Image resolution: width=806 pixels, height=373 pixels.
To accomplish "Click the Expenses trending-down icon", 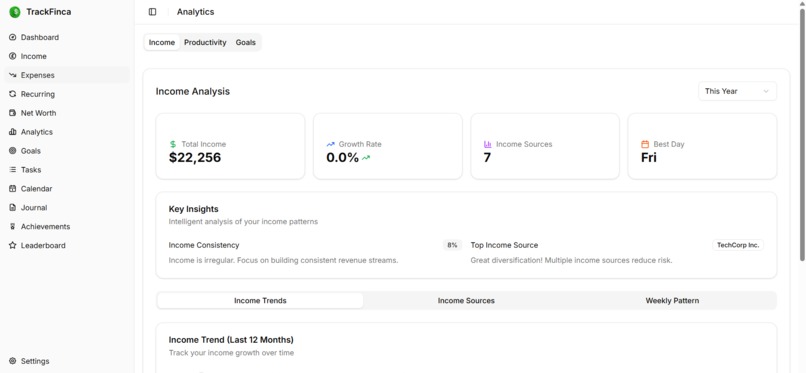I will pos(13,75).
